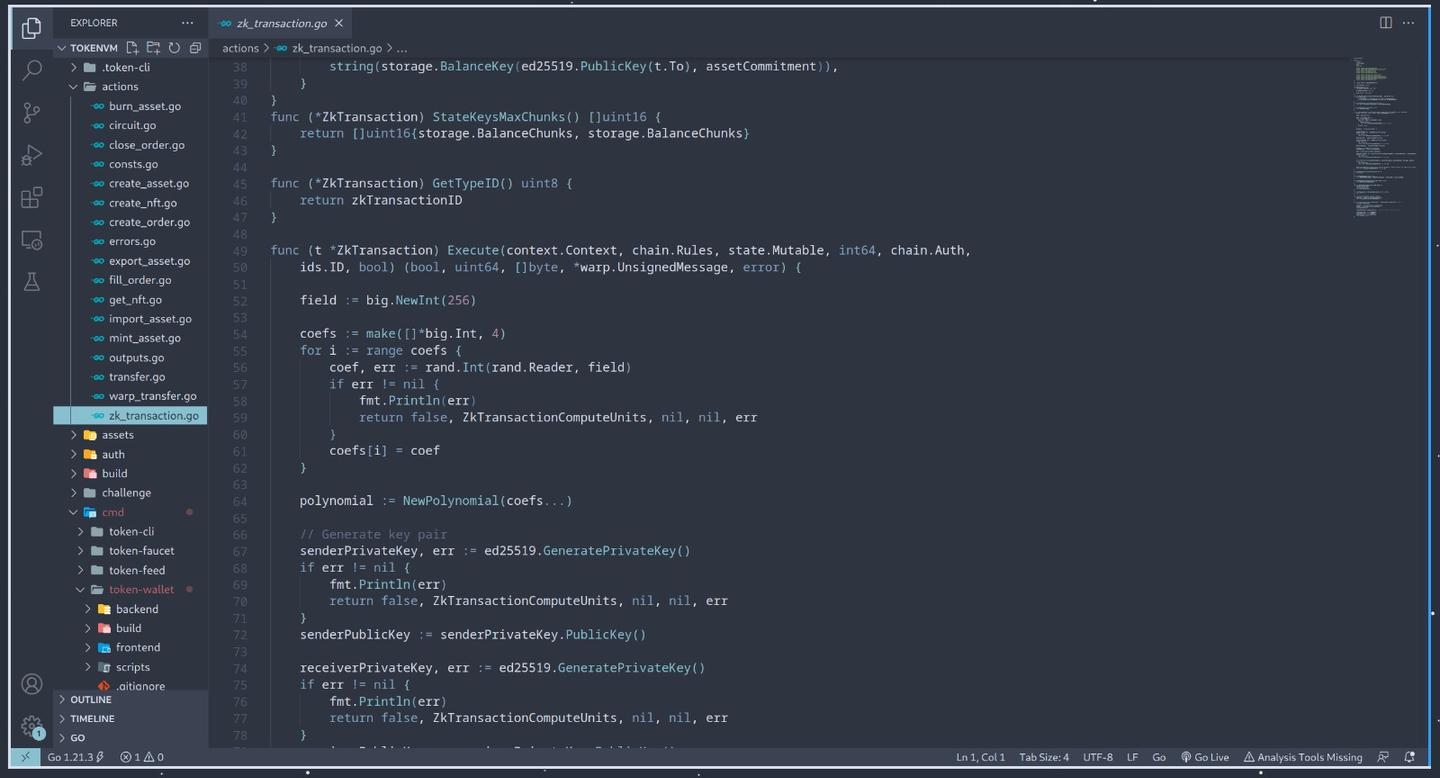Screen dimensions: 1440x778
Task: Open mint_asset.go file
Action: [130, 338]
